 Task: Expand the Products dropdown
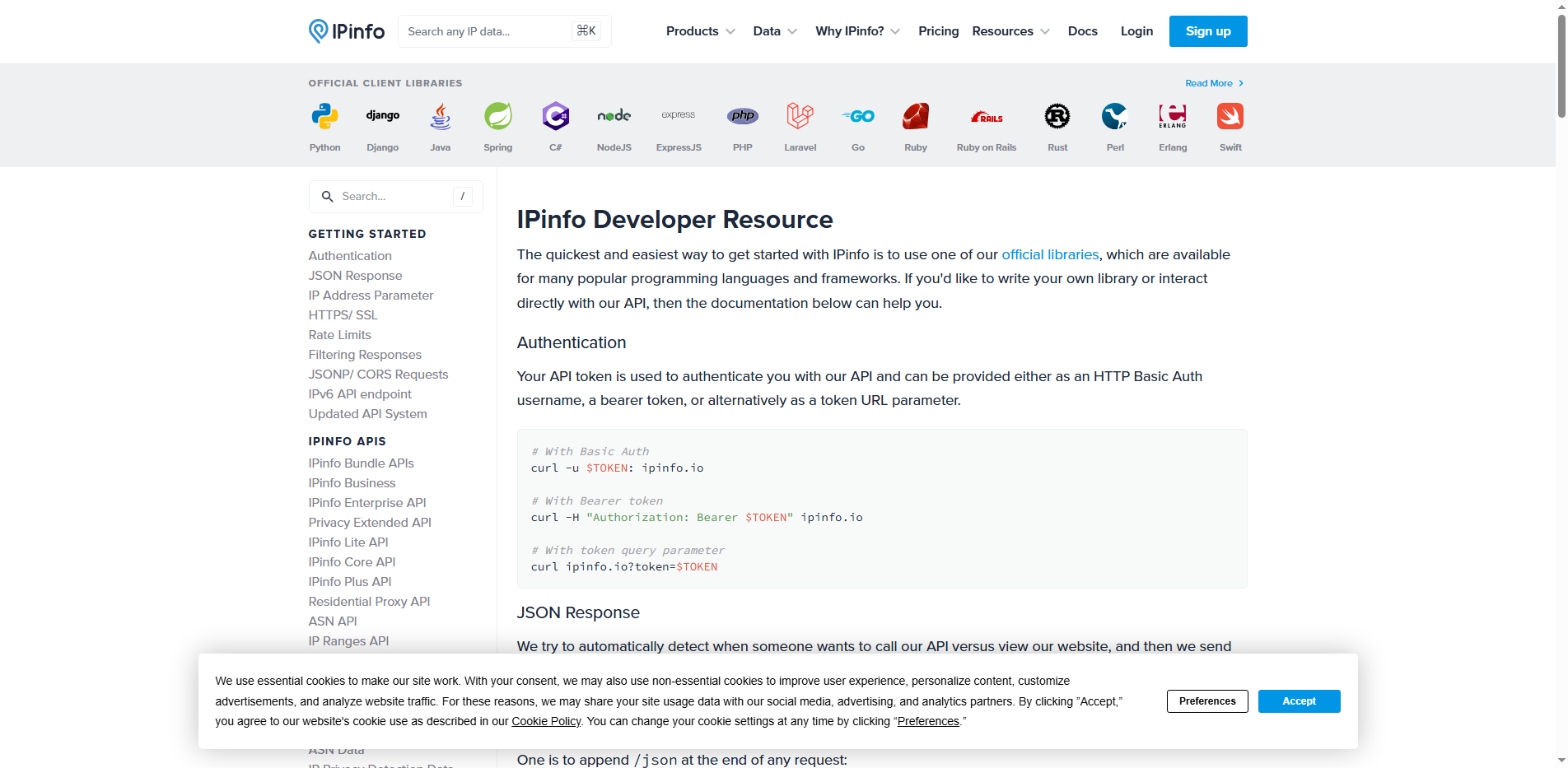(x=699, y=30)
